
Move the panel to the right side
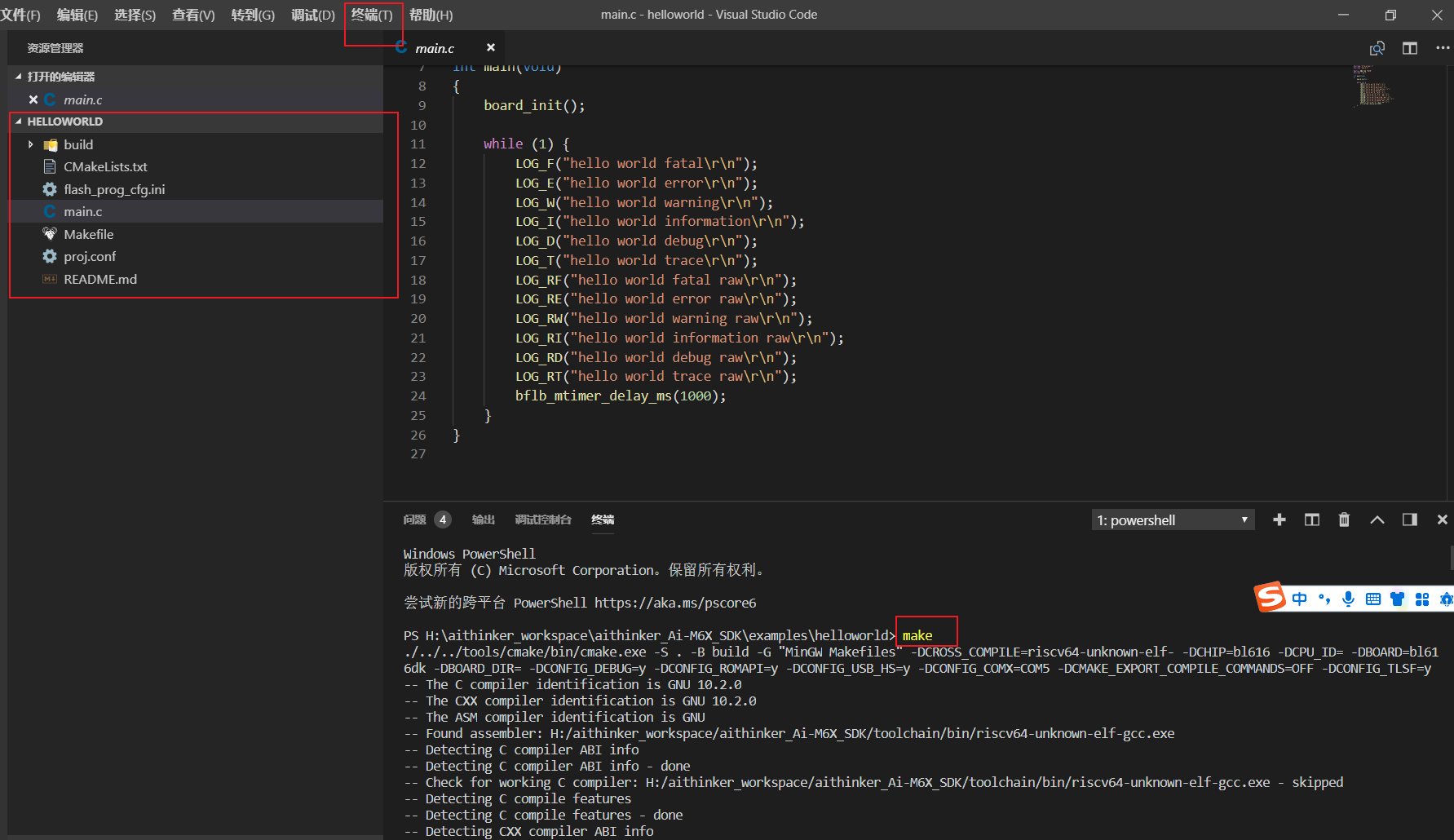click(x=1410, y=519)
